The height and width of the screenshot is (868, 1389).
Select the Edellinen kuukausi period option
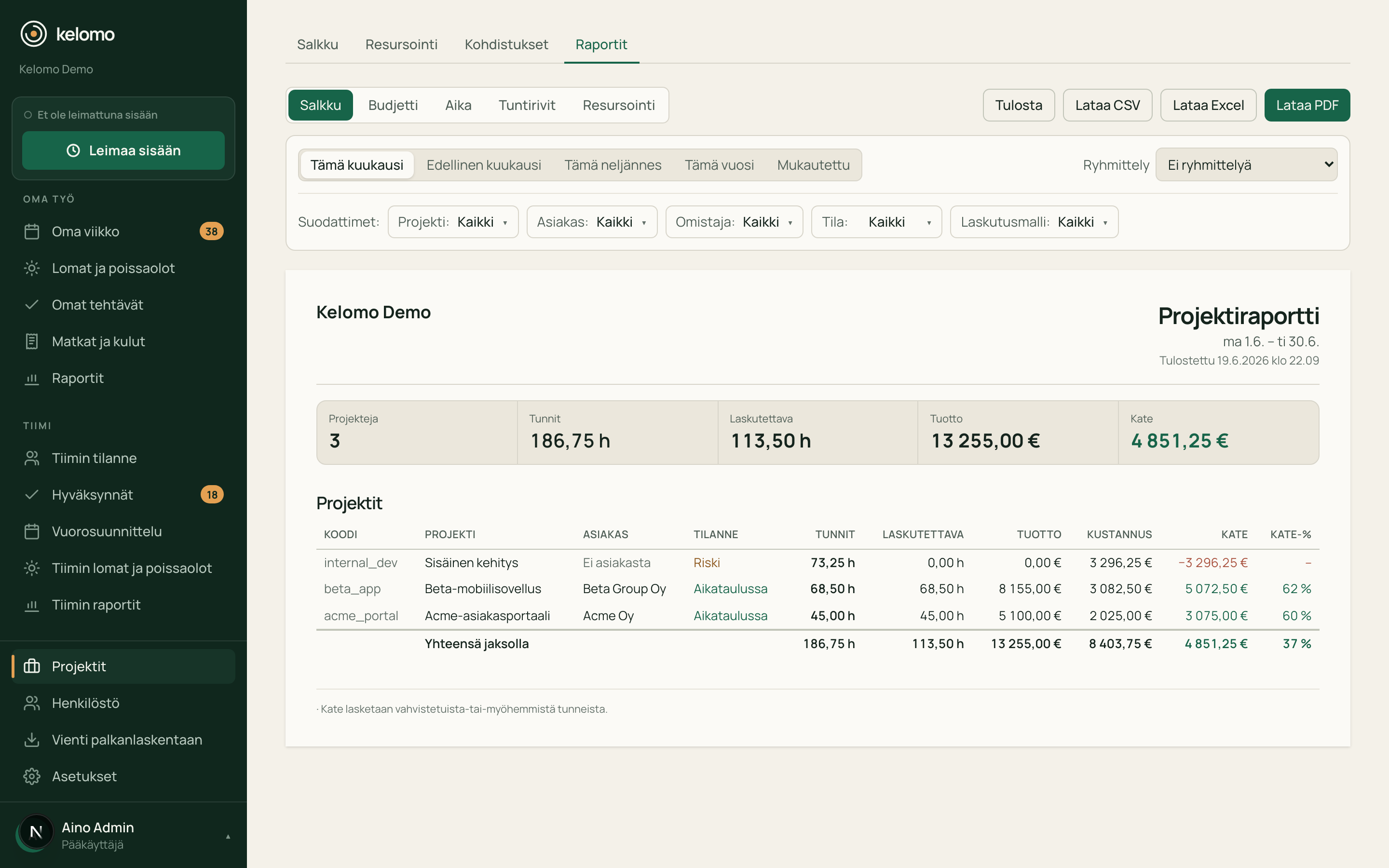(x=483, y=165)
